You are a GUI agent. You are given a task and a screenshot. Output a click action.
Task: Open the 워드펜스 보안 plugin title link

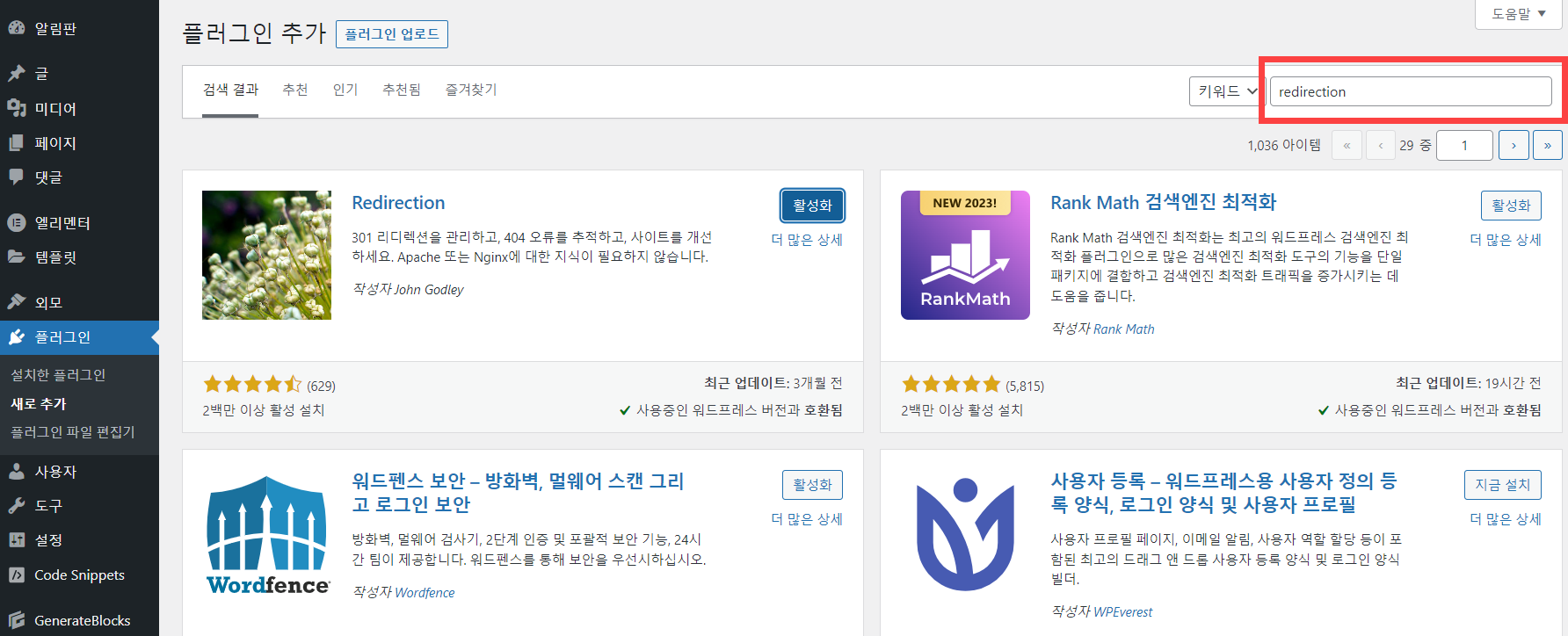518,493
